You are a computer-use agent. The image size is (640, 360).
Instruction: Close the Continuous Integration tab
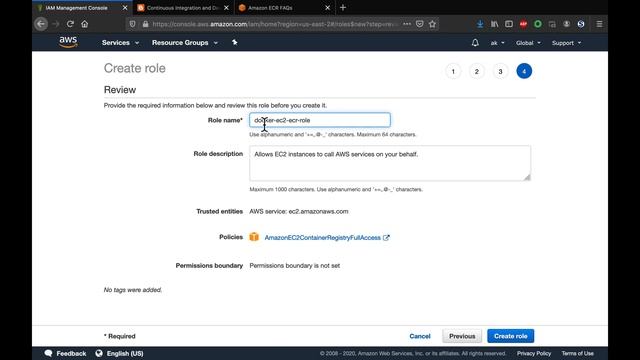[x=227, y=8]
